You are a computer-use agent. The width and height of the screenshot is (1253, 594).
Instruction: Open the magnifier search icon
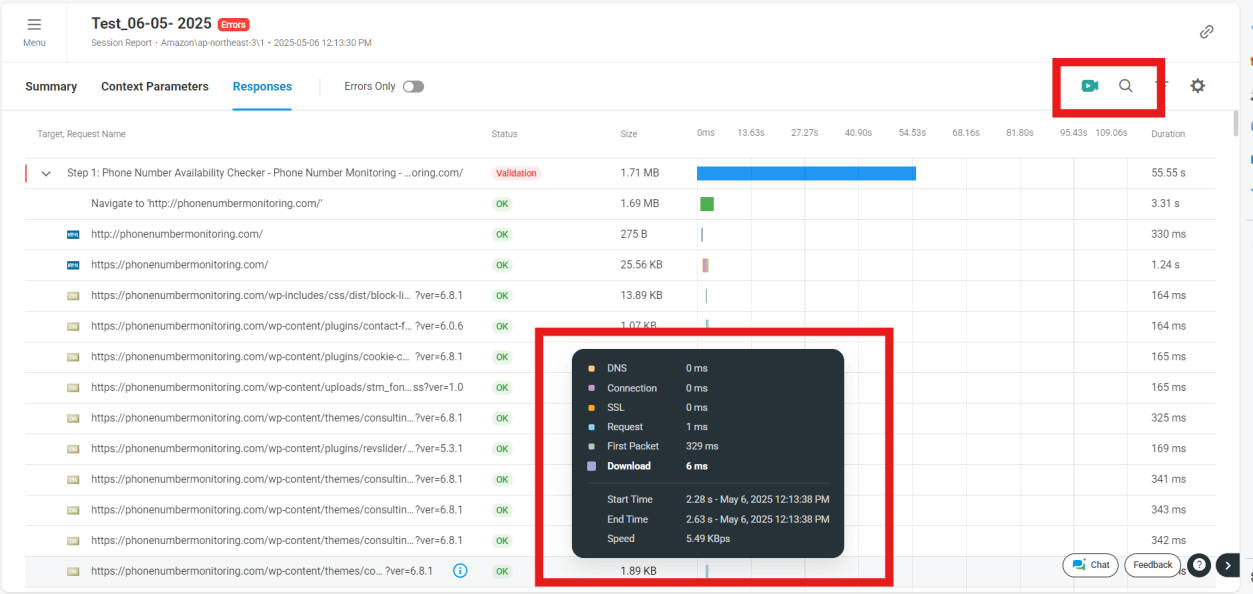[1126, 86]
